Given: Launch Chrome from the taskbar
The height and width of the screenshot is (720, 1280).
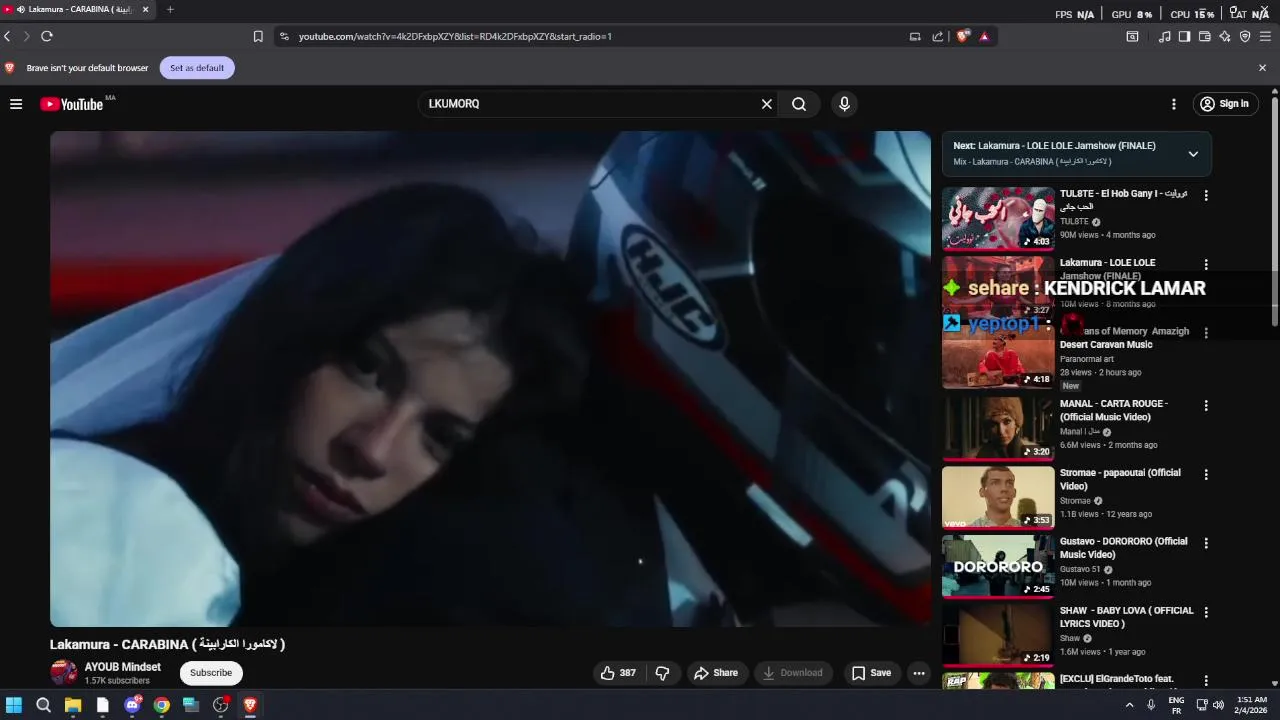Looking at the screenshot, I should 161,705.
